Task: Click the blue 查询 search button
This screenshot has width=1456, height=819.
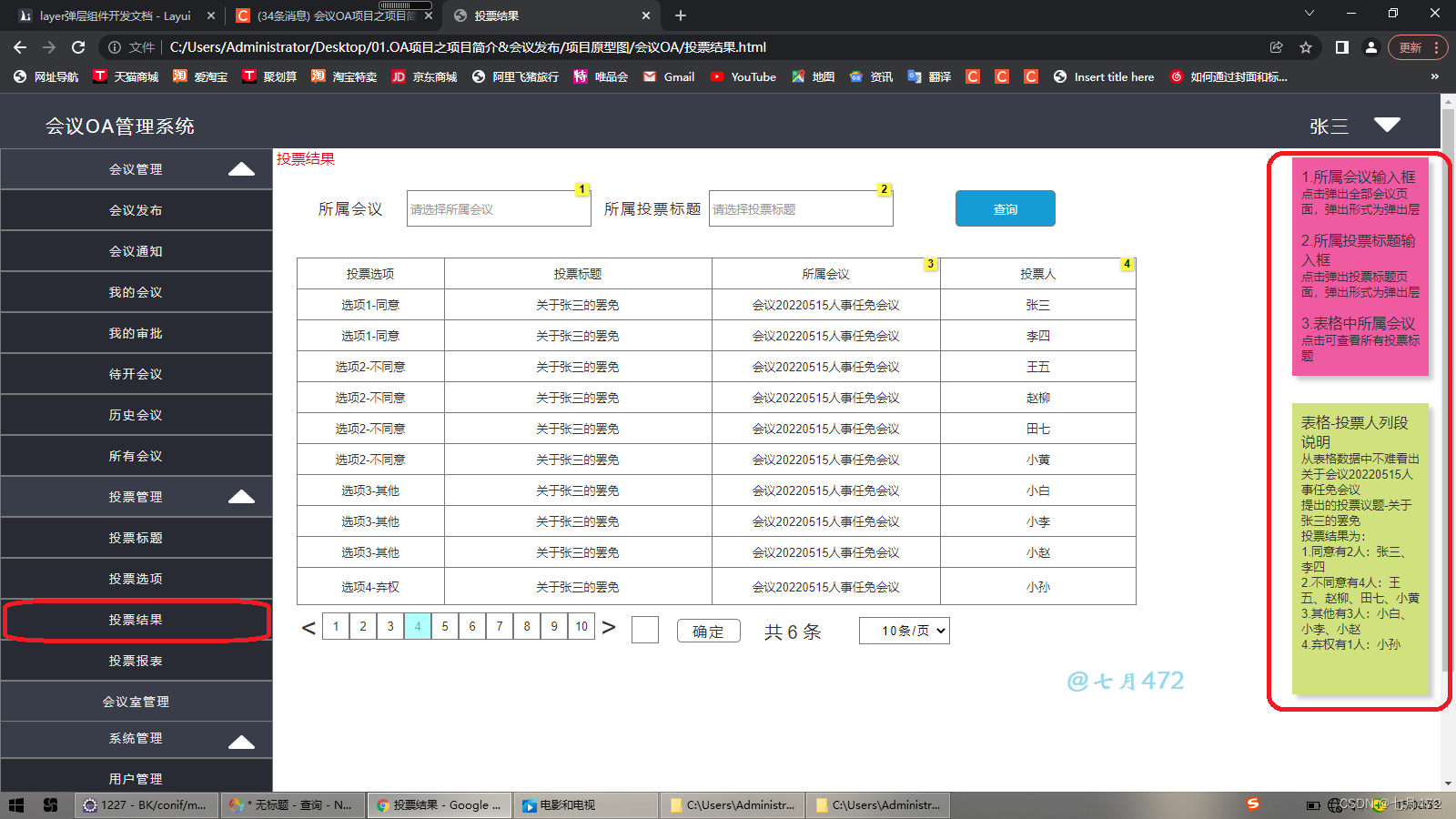Action: tap(1005, 208)
